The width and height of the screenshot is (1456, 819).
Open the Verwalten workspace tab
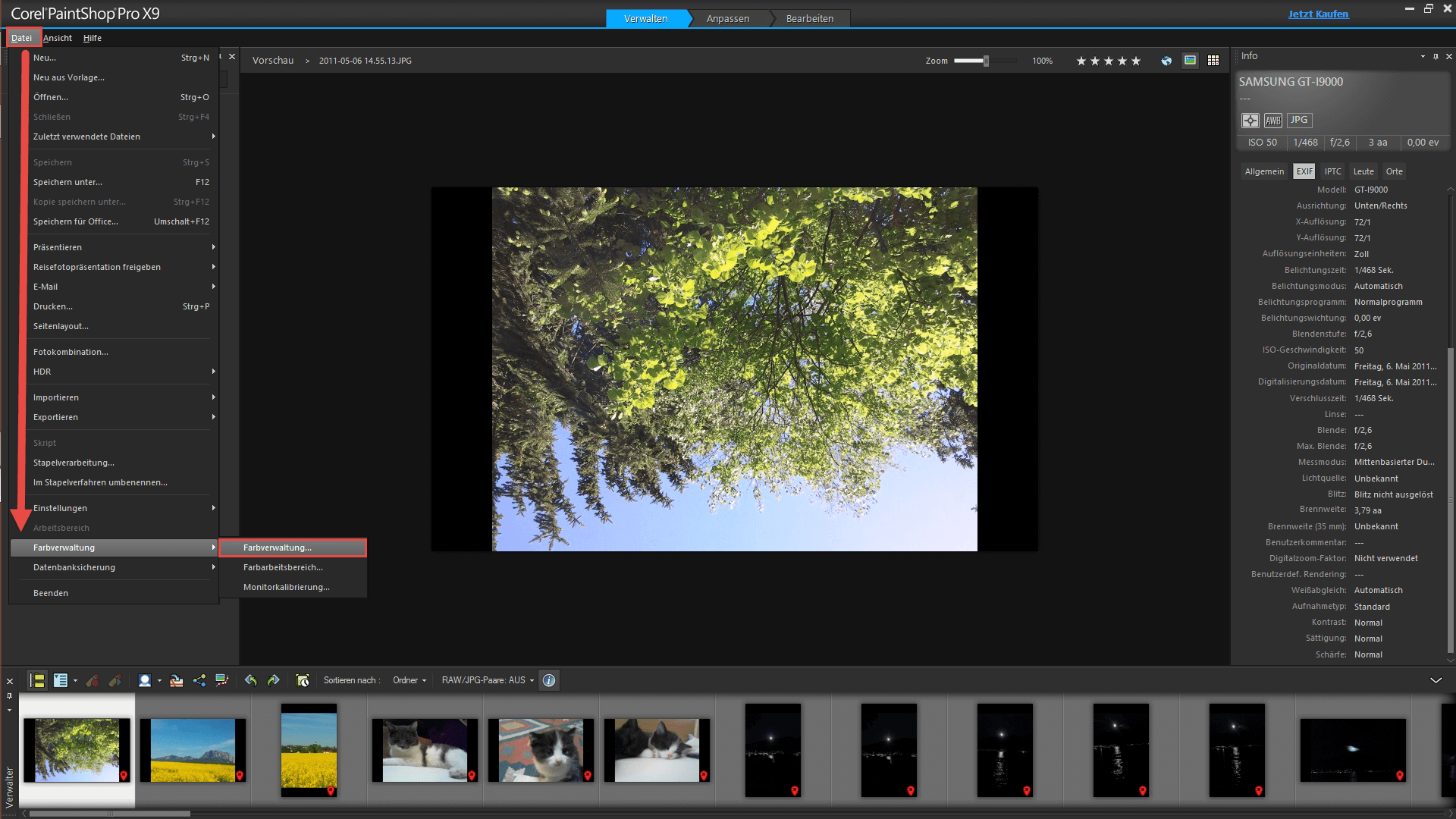point(646,19)
